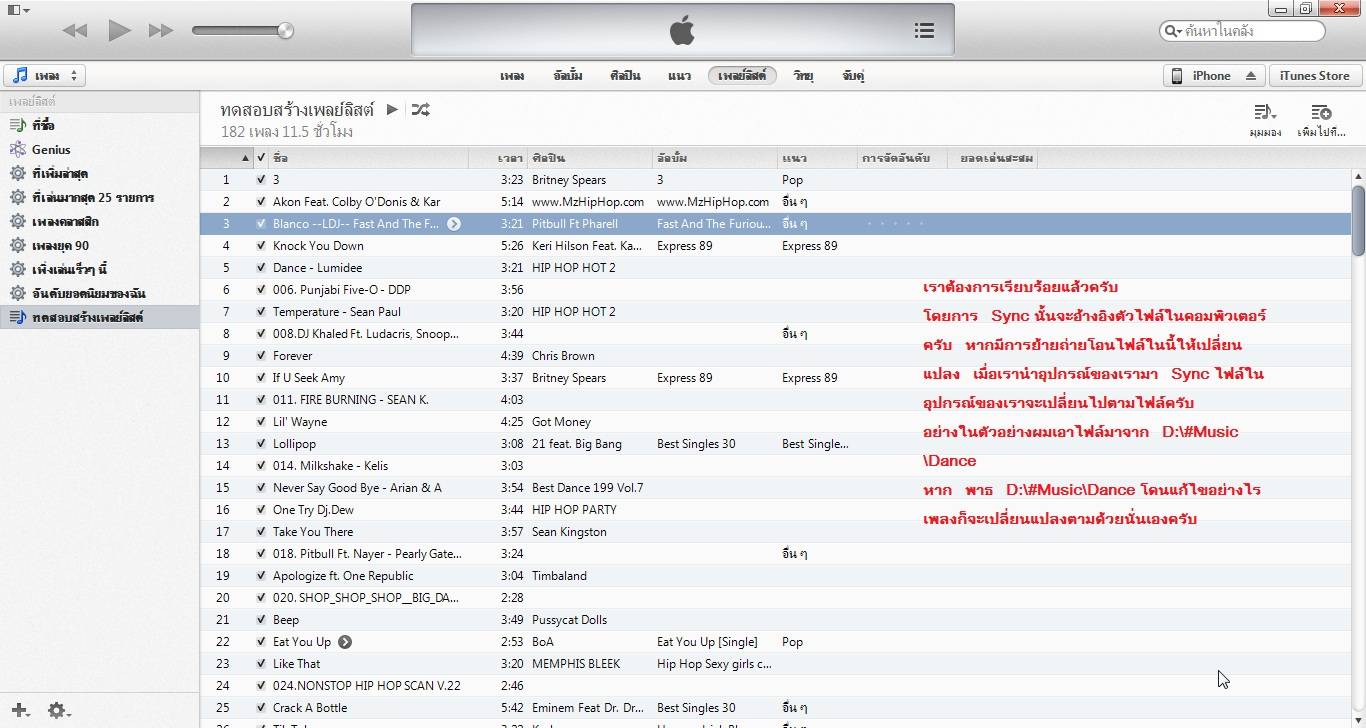Click the Apple logo in display
The height and width of the screenshot is (728, 1366).
(x=682, y=31)
